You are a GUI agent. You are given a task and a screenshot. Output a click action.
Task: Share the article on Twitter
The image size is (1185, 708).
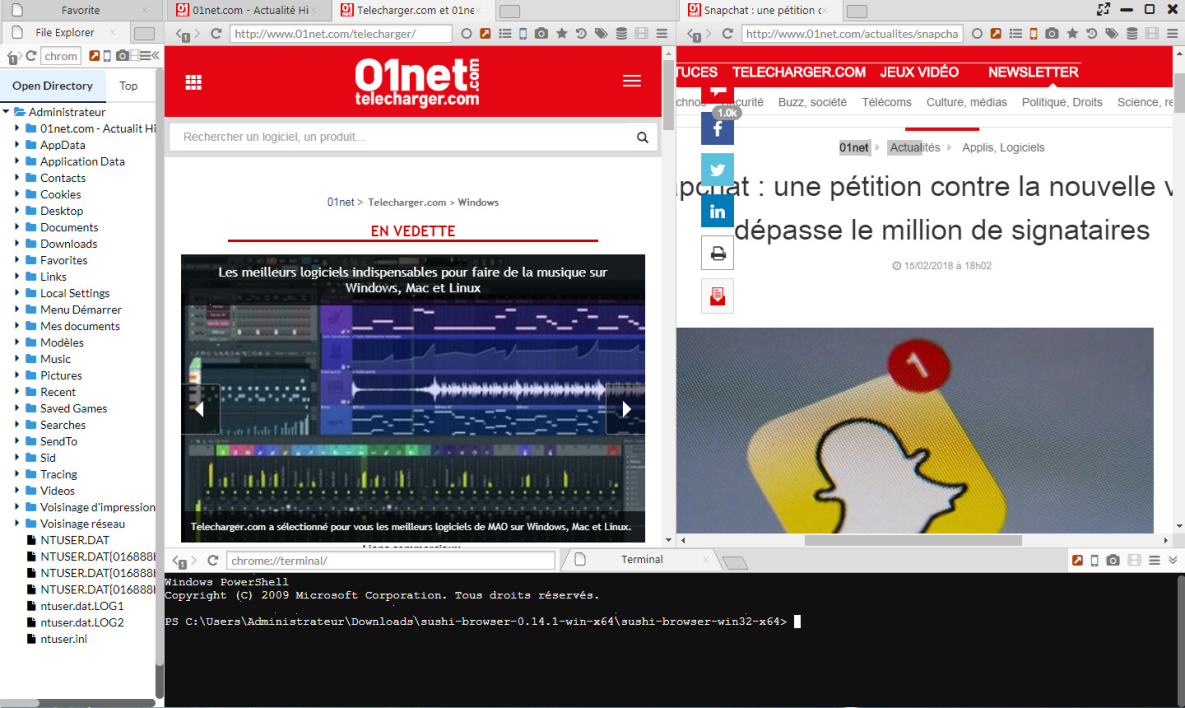coord(717,170)
